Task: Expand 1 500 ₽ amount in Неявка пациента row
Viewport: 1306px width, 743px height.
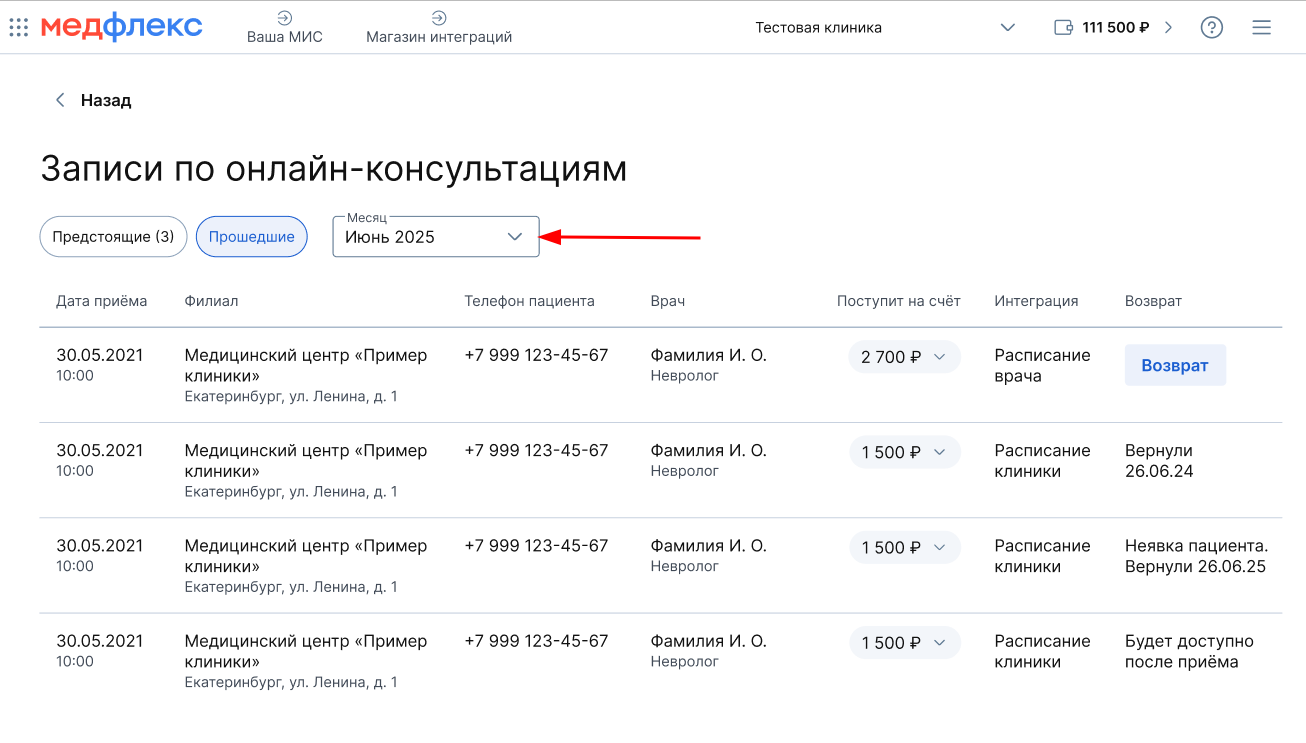Action: (x=904, y=547)
